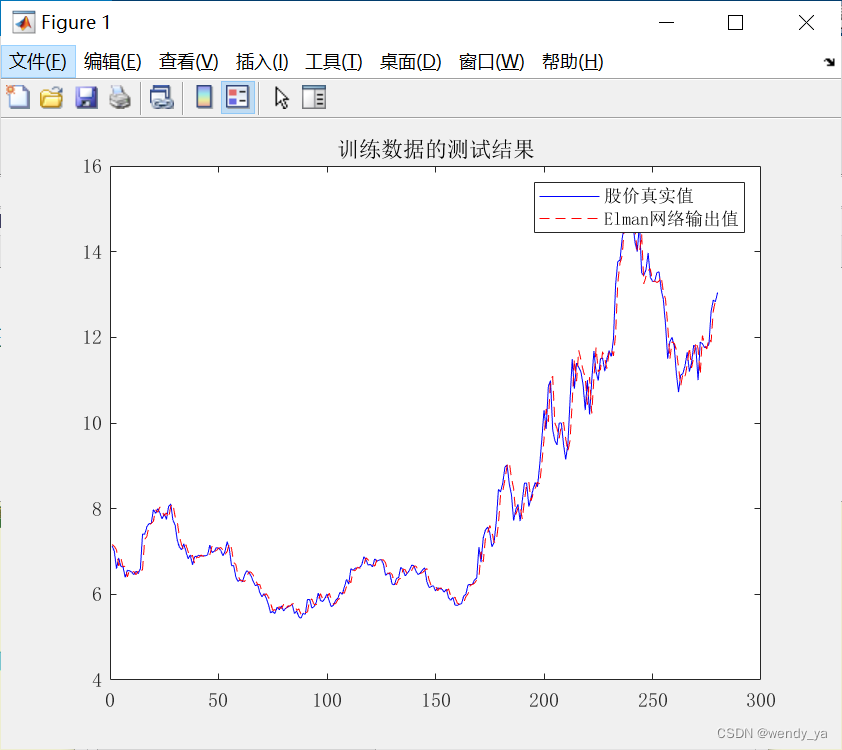
Task: Select the Edit Plot arrow tool
Action: click(x=281, y=98)
